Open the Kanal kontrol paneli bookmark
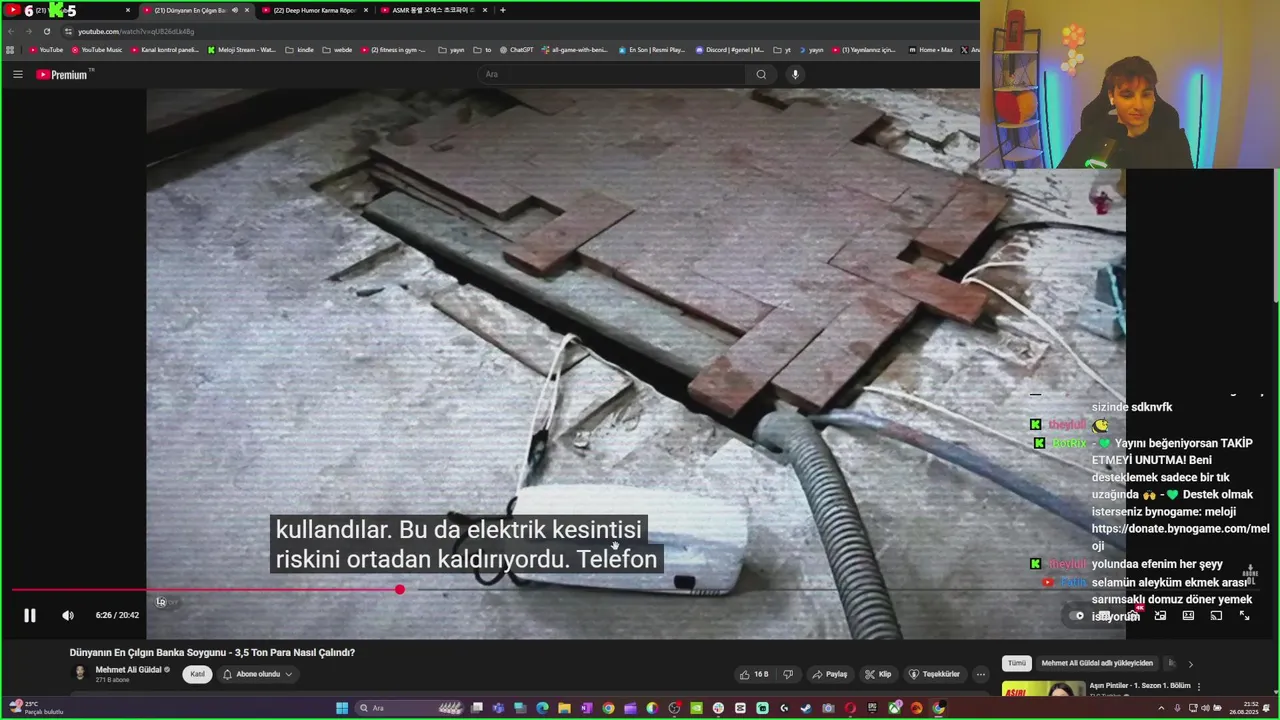This screenshot has height=720, width=1280. 164,49
